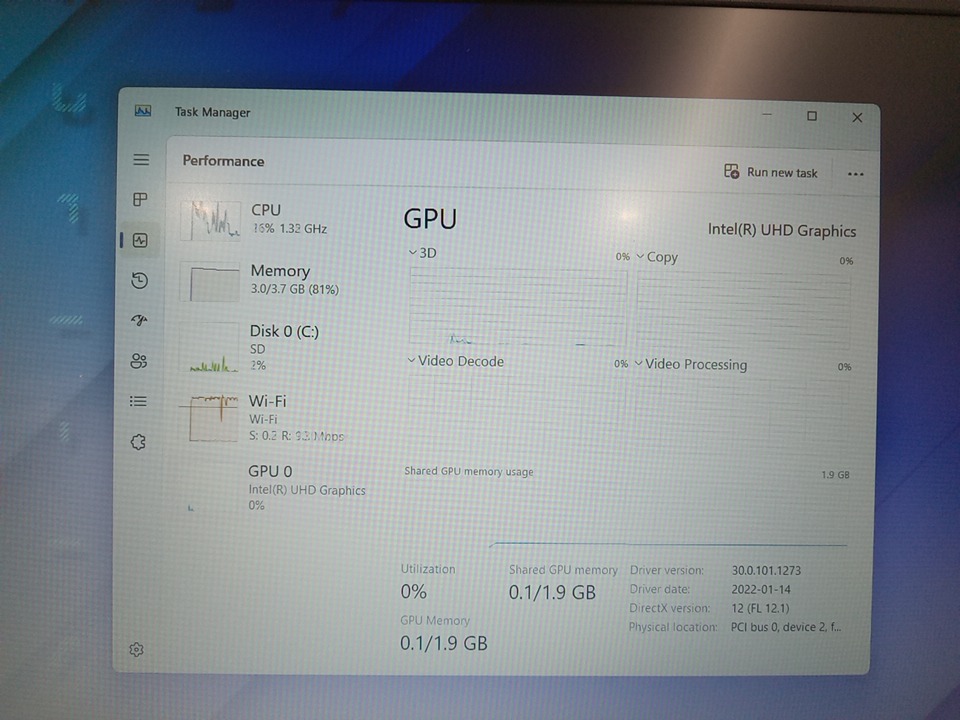Screen dimensions: 960x720
Task: Open Task Manager settings gear
Action: point(137,649)
